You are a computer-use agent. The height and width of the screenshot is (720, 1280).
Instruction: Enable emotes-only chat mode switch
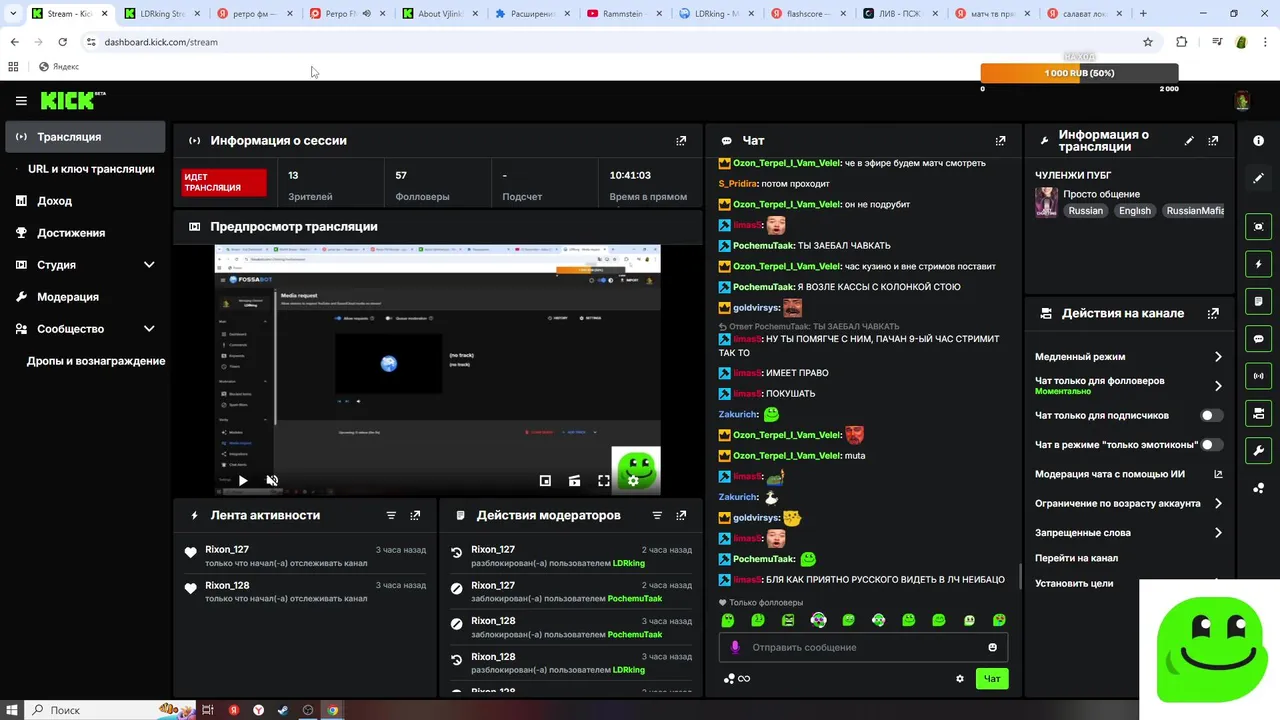coord(1211,444)
